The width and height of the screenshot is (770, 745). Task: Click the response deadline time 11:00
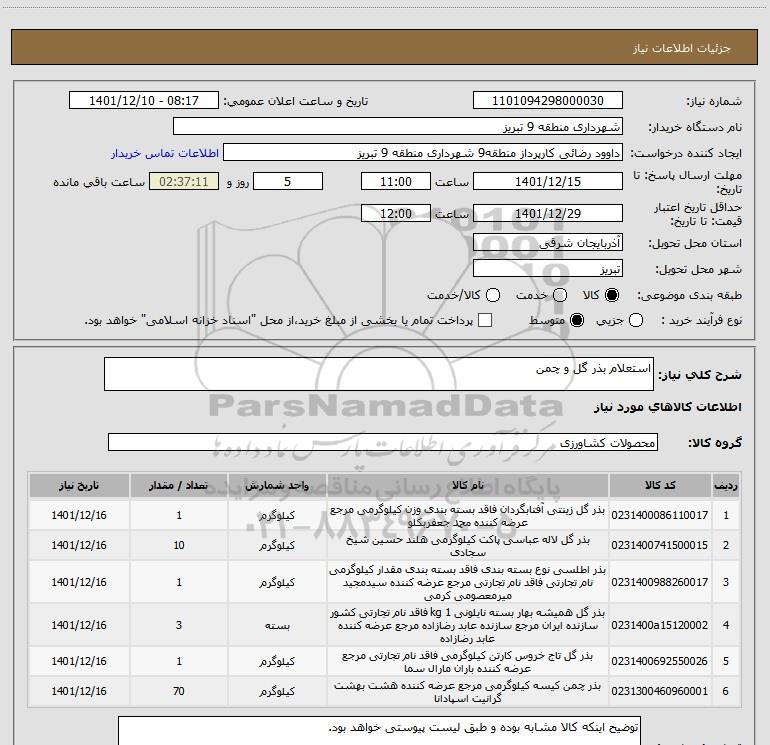396,181
